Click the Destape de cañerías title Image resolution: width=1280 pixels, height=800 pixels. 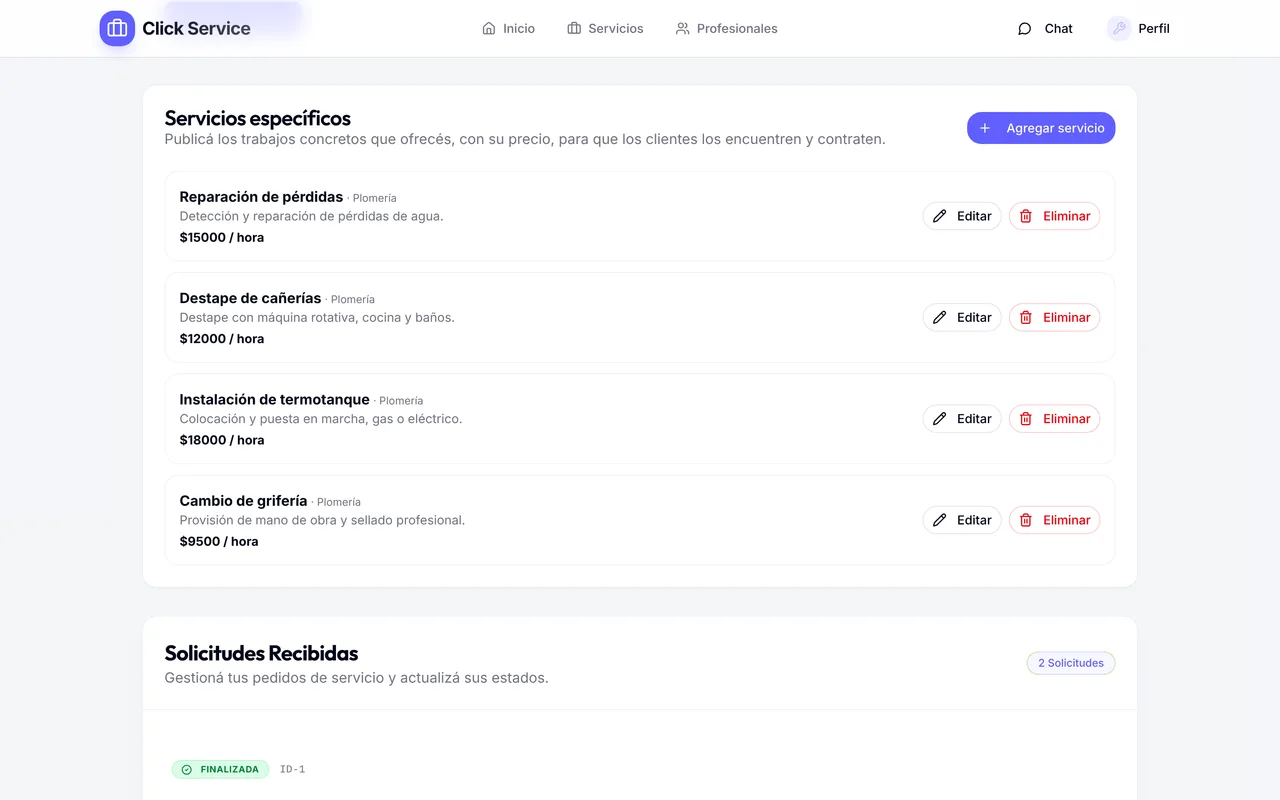[x=250, y=298]
